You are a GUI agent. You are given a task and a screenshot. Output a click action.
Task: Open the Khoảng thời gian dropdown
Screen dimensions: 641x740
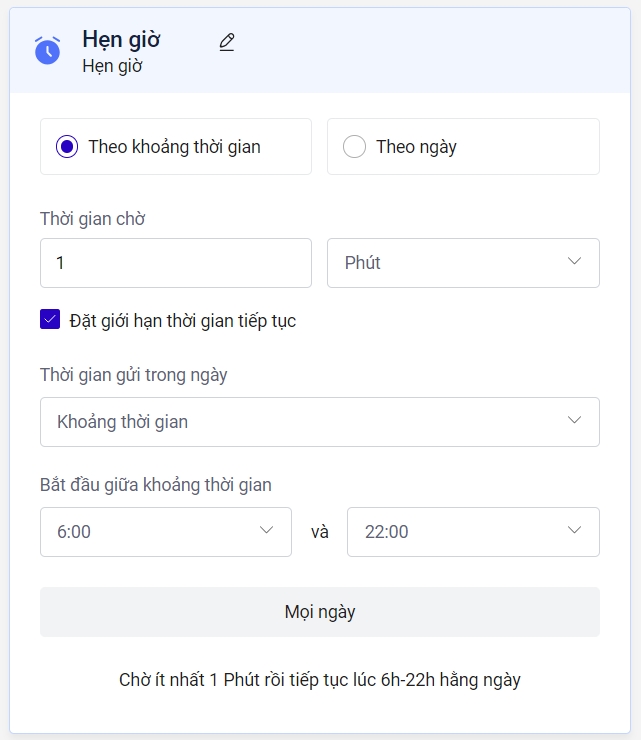[320, 422]
